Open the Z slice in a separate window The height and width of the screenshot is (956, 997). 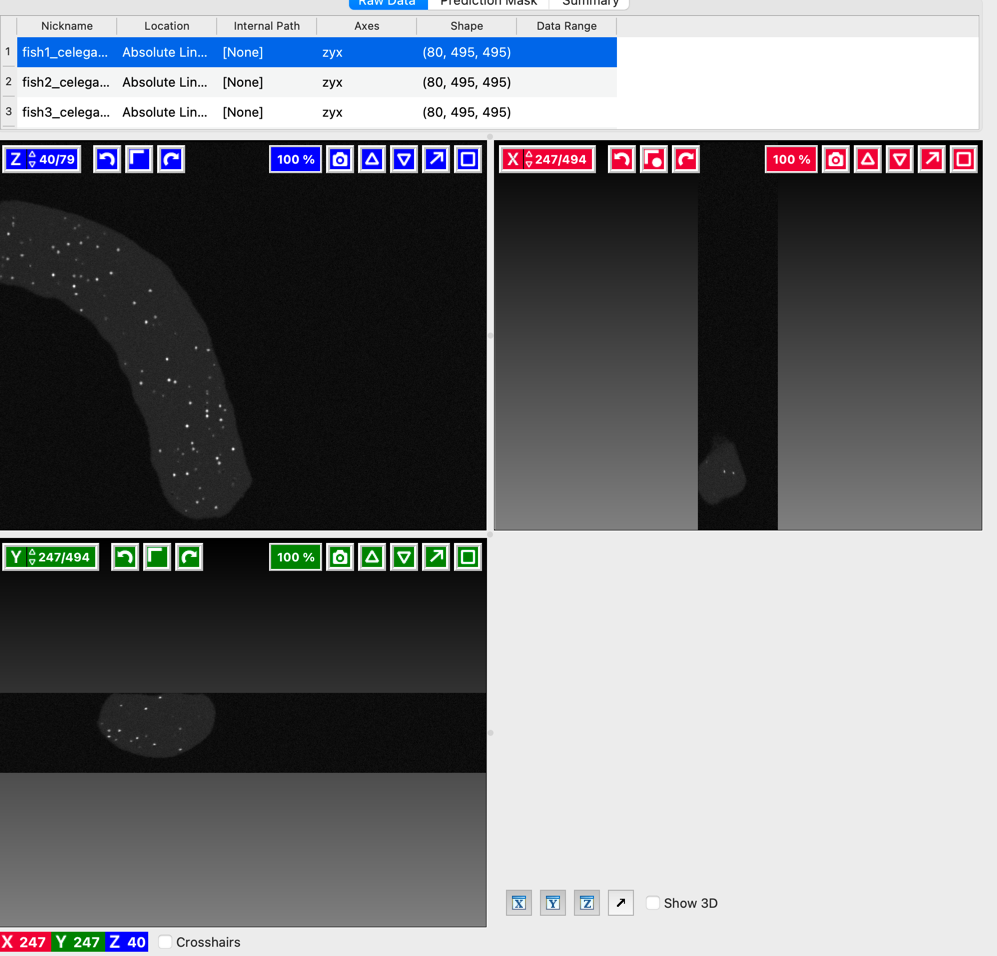[435, 158]
